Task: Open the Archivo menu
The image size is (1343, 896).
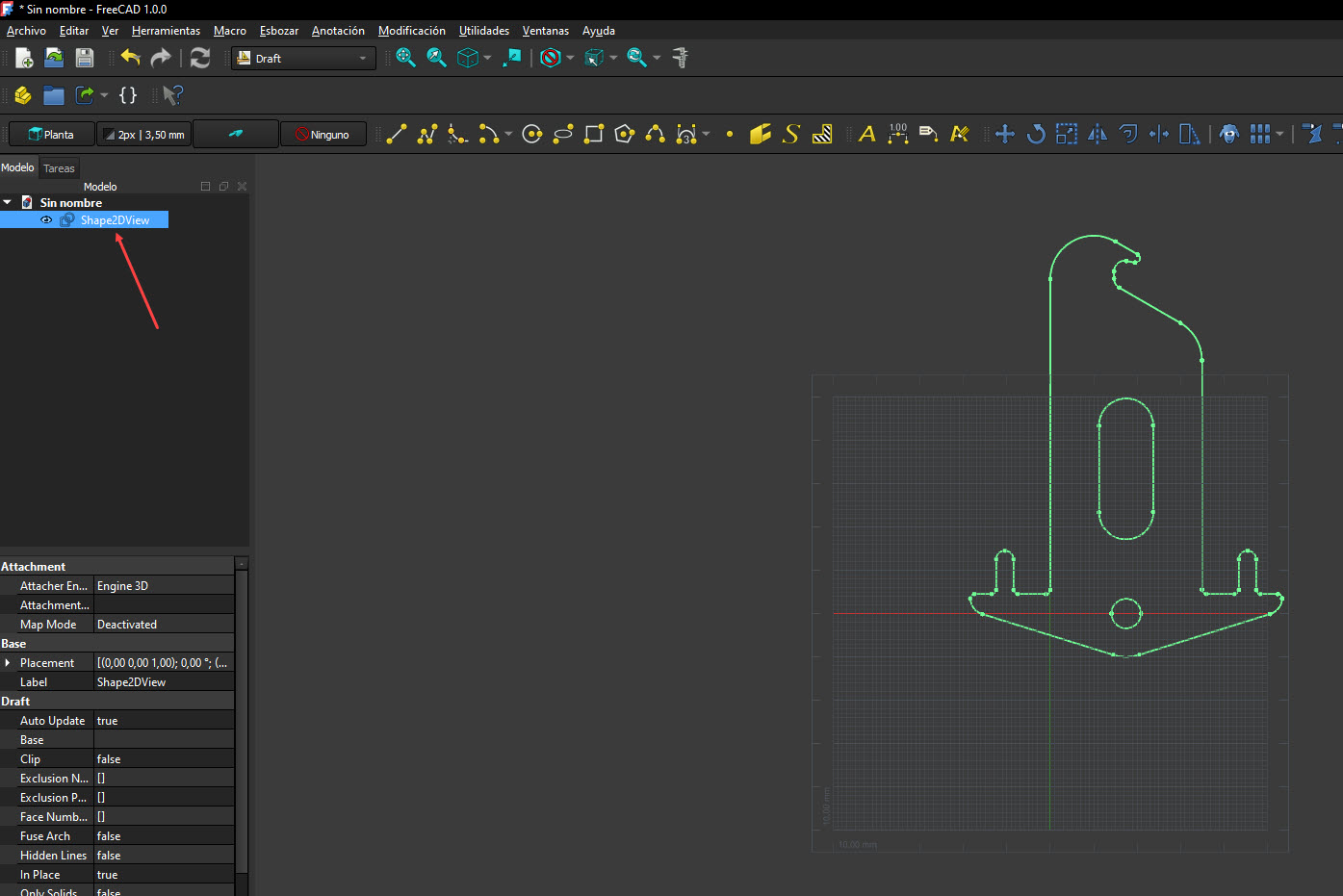Action: [x=26, y=31]
